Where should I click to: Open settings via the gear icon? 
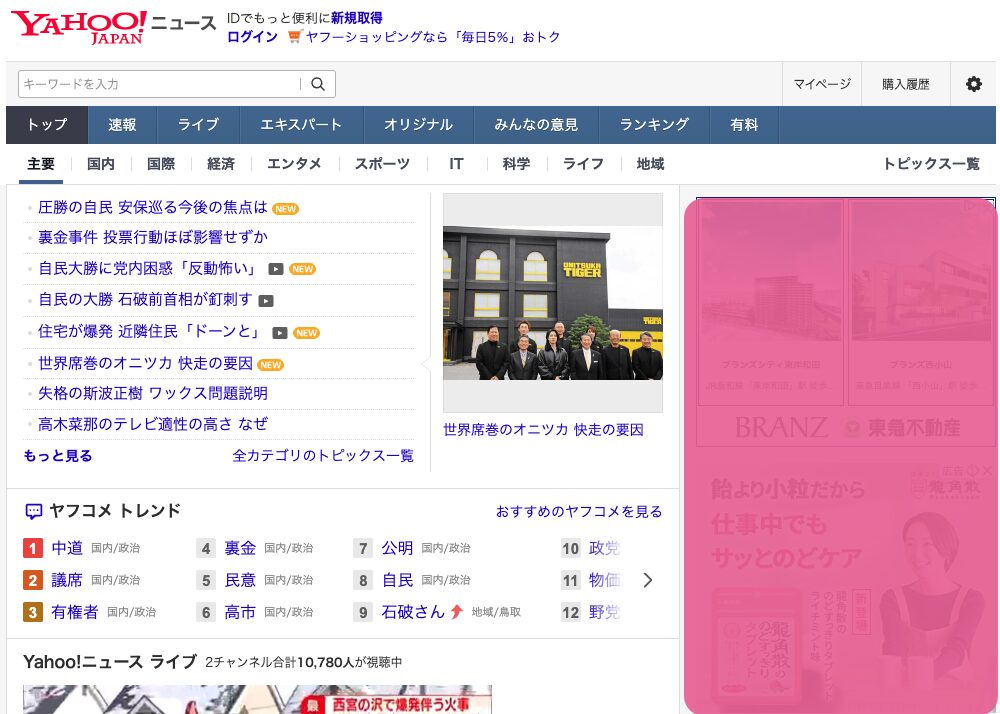(973, 84)
